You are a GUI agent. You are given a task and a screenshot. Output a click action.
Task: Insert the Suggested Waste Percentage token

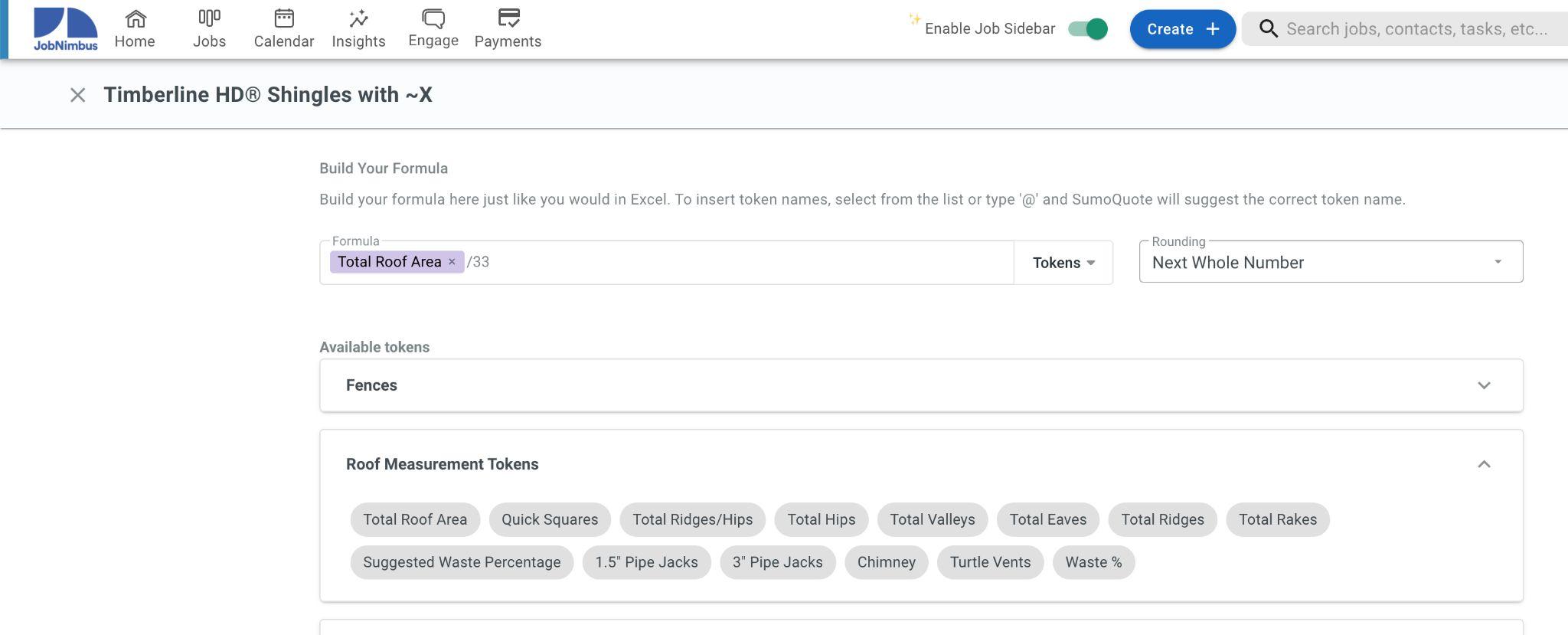pos(462,562)
